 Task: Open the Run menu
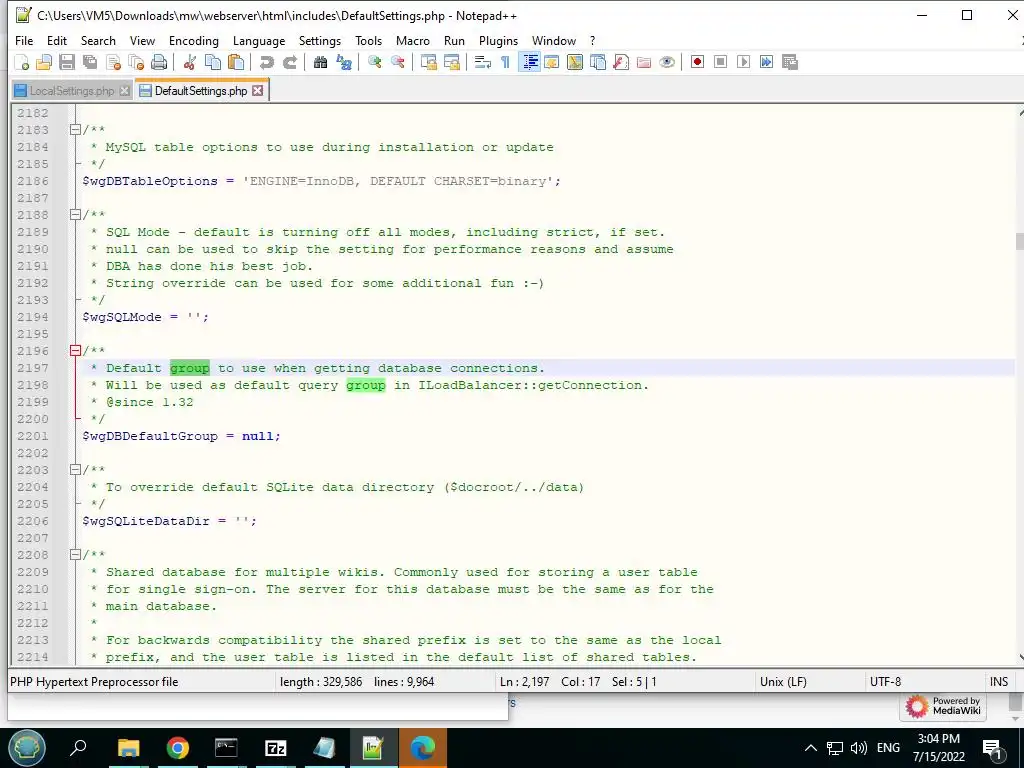tap(455, 40)
